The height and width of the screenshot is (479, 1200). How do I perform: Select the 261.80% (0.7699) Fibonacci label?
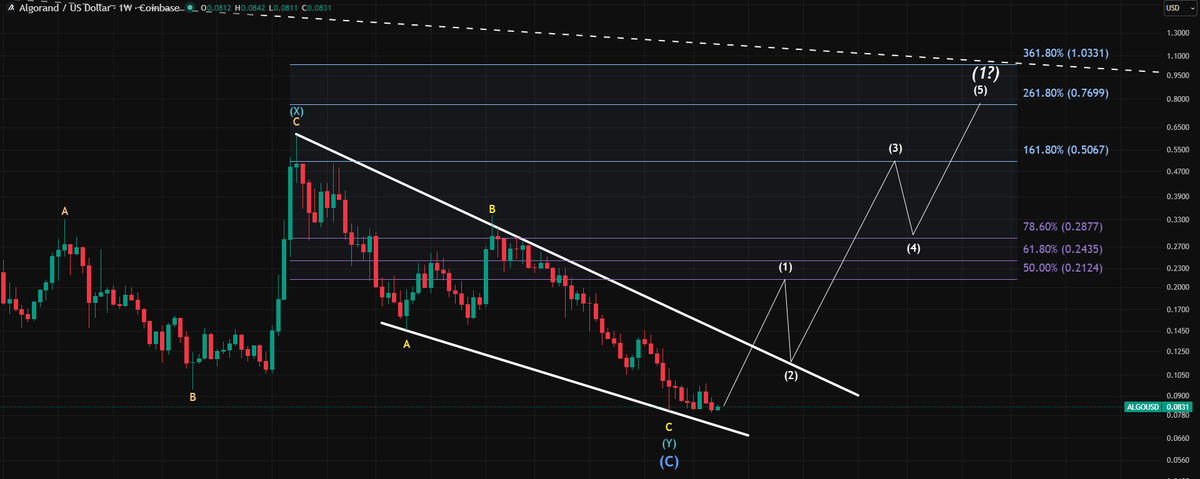[x=1066, y=93]
